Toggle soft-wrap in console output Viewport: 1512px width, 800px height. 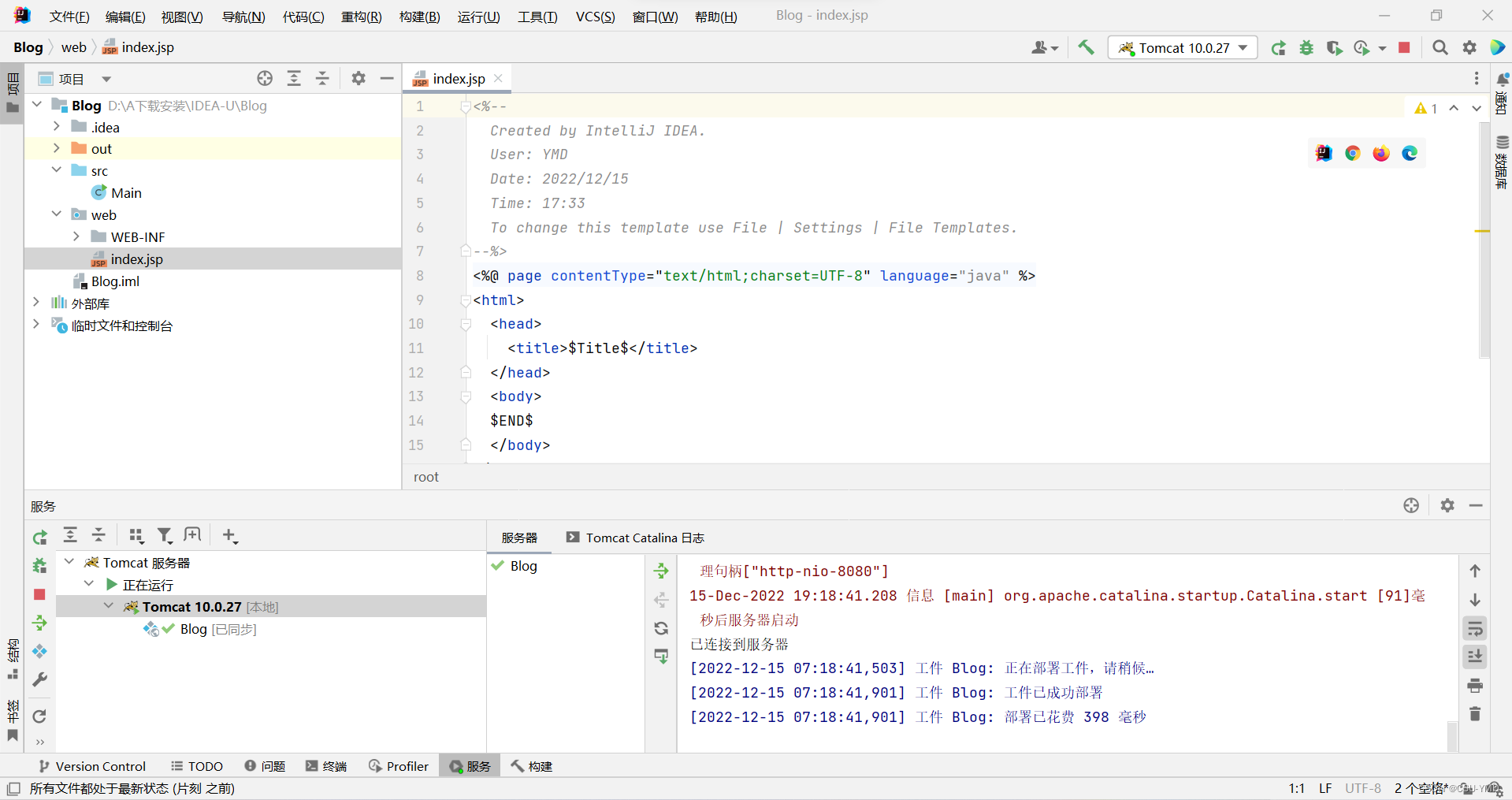[1475, 628]
